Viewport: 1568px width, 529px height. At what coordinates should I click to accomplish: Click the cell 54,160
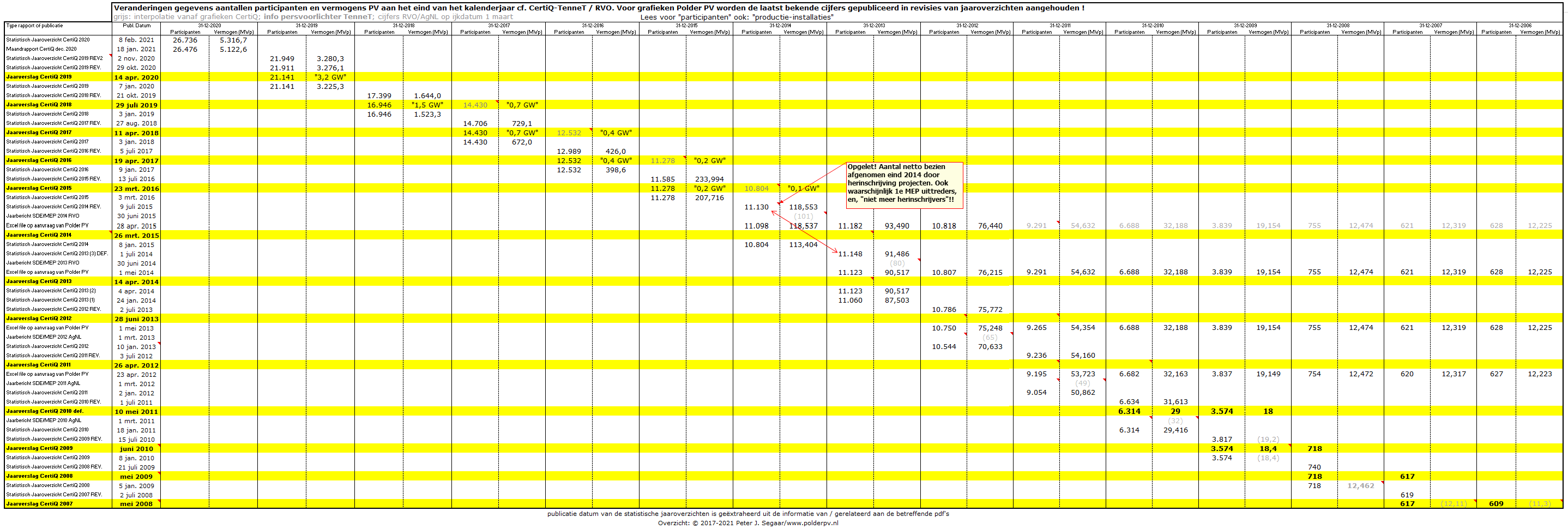1083,356
